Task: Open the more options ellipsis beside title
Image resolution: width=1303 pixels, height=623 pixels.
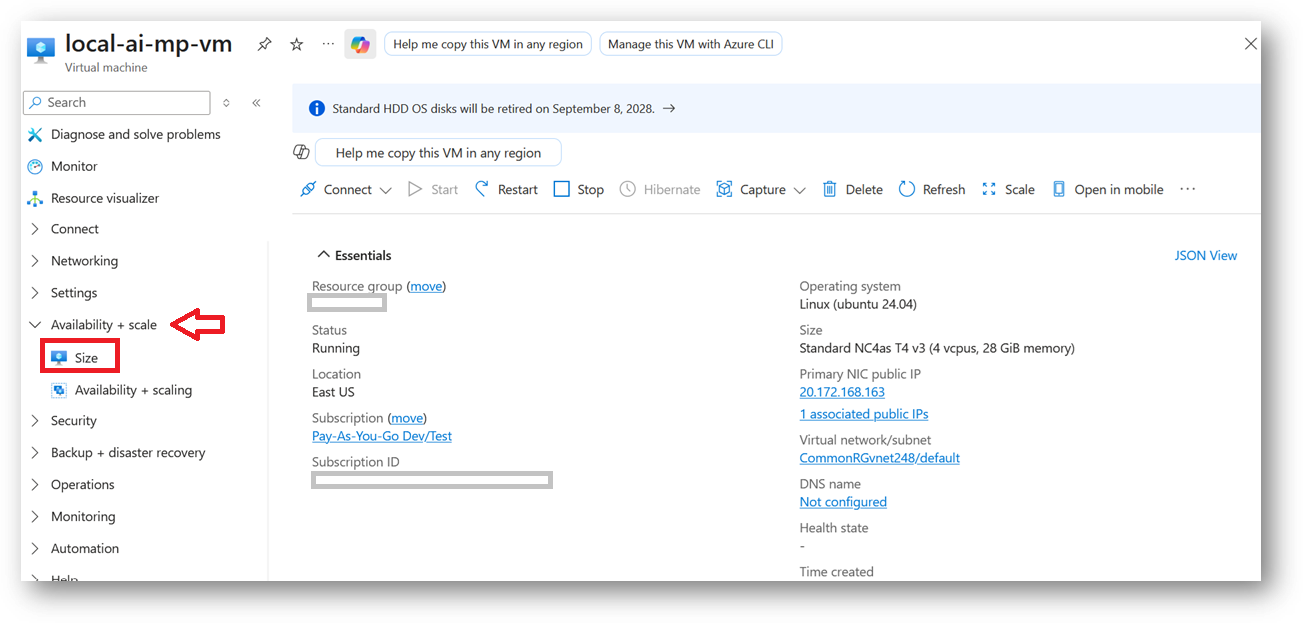Action: (328, 44)
